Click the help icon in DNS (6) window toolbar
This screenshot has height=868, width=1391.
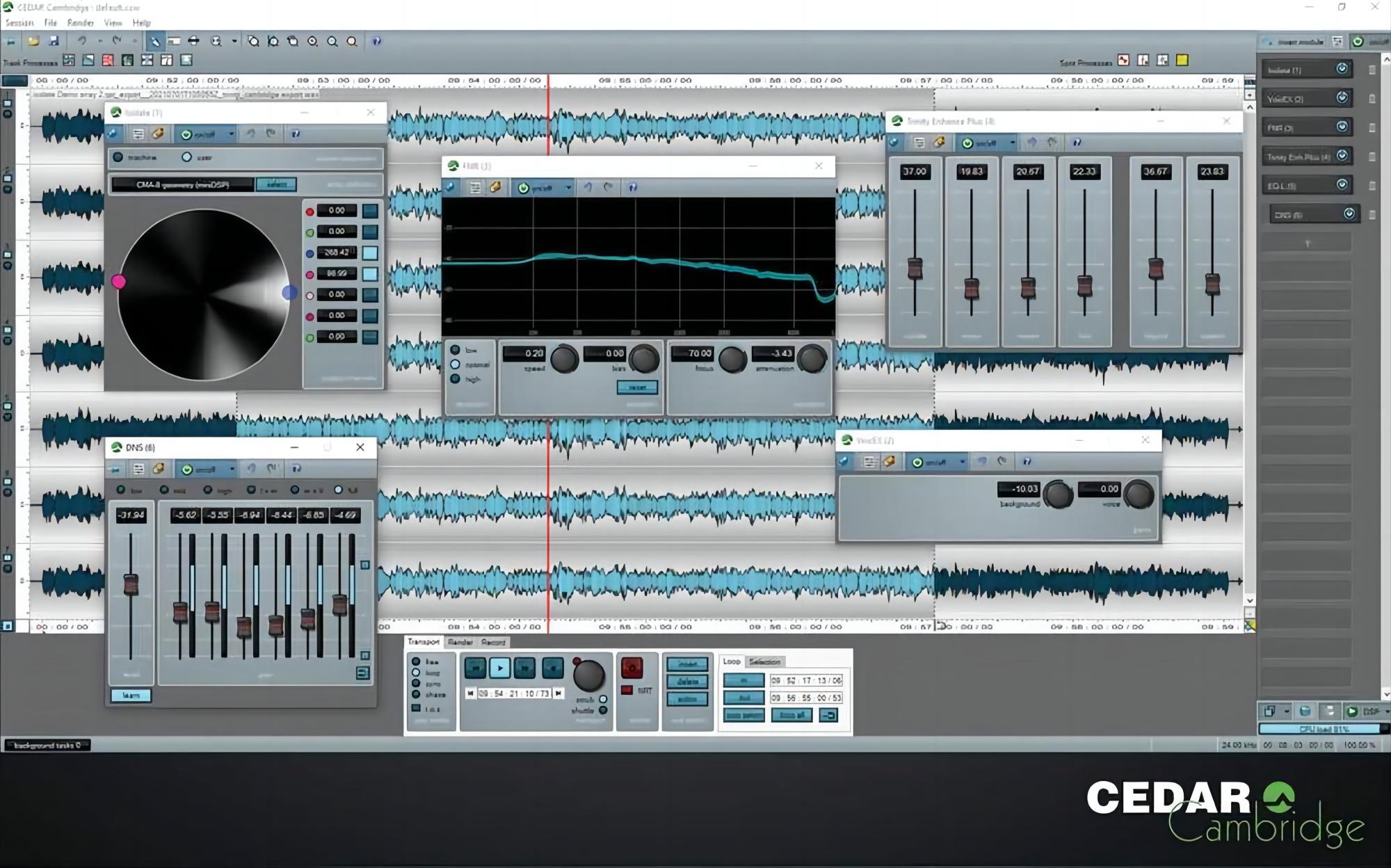(296, 469)
